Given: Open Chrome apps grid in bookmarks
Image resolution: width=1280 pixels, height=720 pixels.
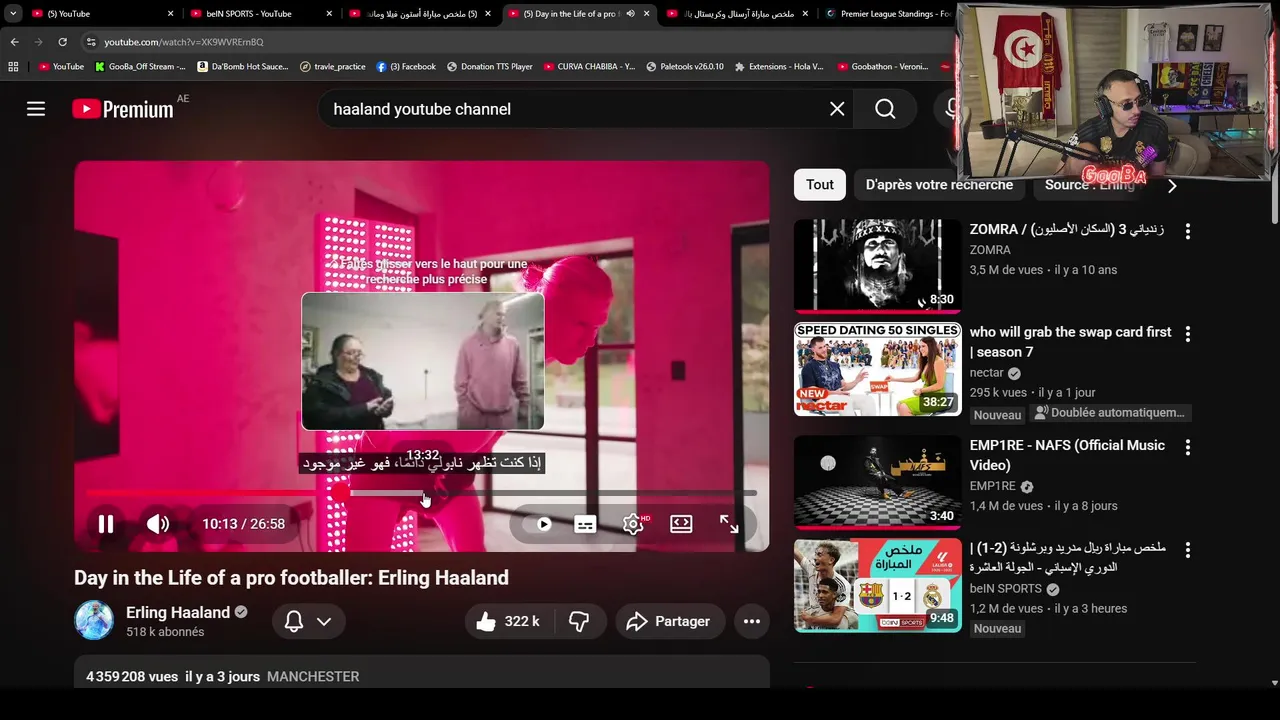Looking at the screenshot, I should pyautogui.click(x=13, y=67).
